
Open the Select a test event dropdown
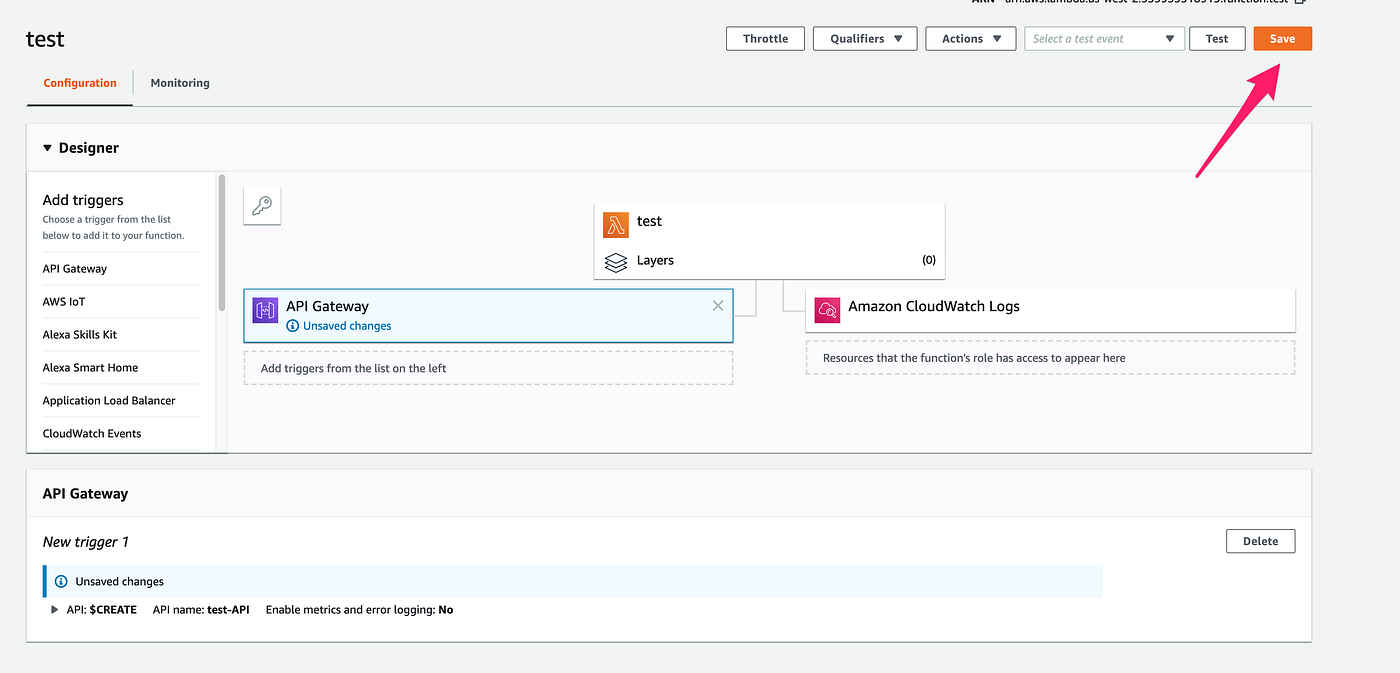1104,39
